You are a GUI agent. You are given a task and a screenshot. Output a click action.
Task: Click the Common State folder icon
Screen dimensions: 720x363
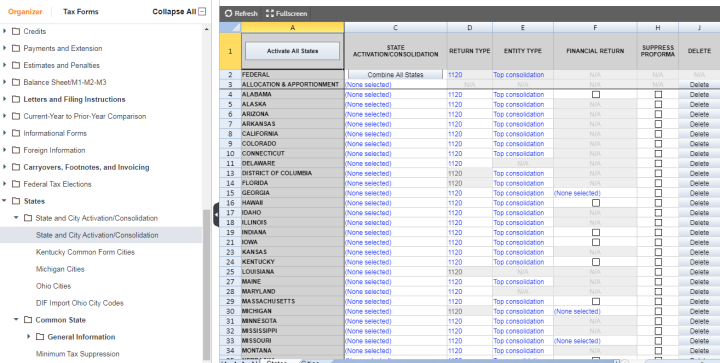coord(28,320)
